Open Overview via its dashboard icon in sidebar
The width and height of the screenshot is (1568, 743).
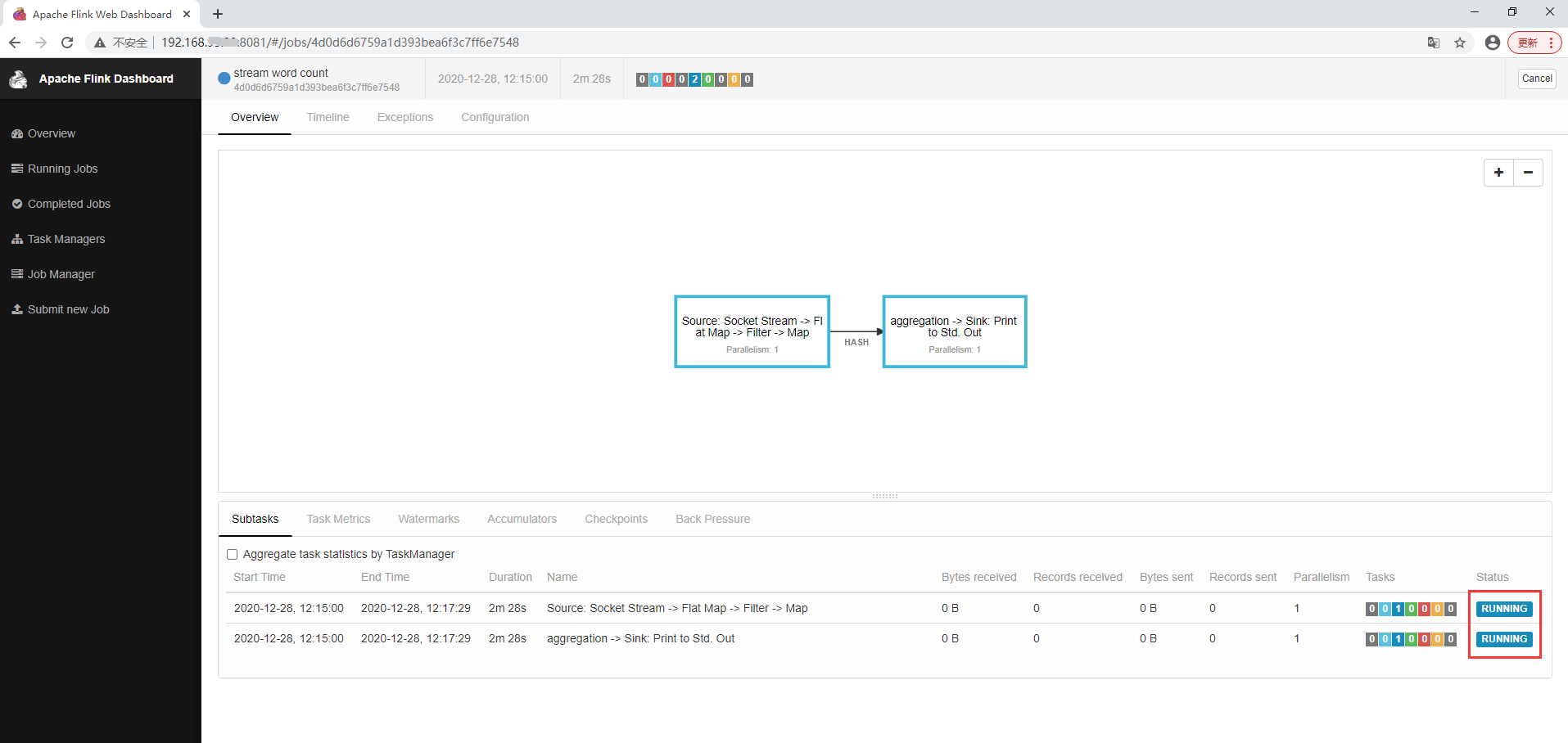(x=16, y=133)
